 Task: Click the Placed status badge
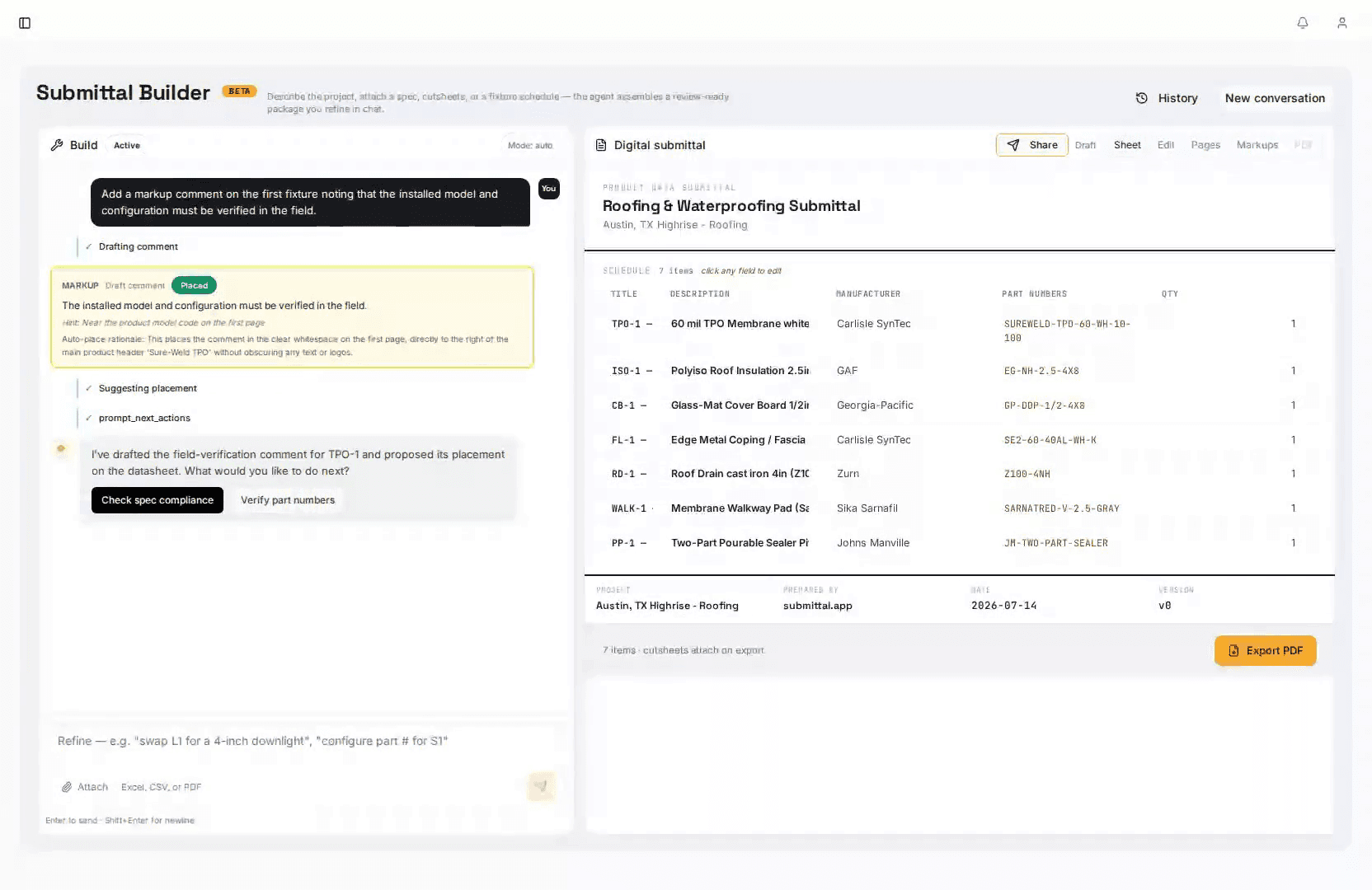point(194,285)
